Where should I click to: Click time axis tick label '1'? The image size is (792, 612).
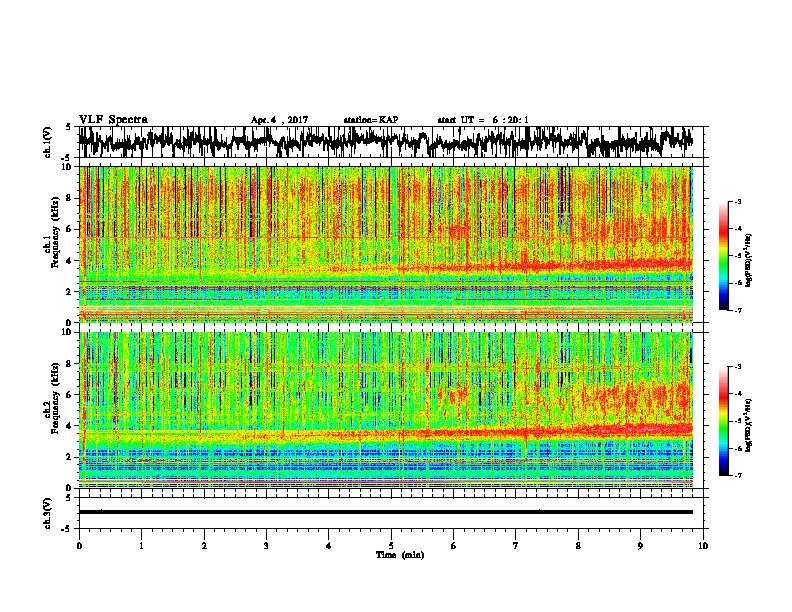141,546
